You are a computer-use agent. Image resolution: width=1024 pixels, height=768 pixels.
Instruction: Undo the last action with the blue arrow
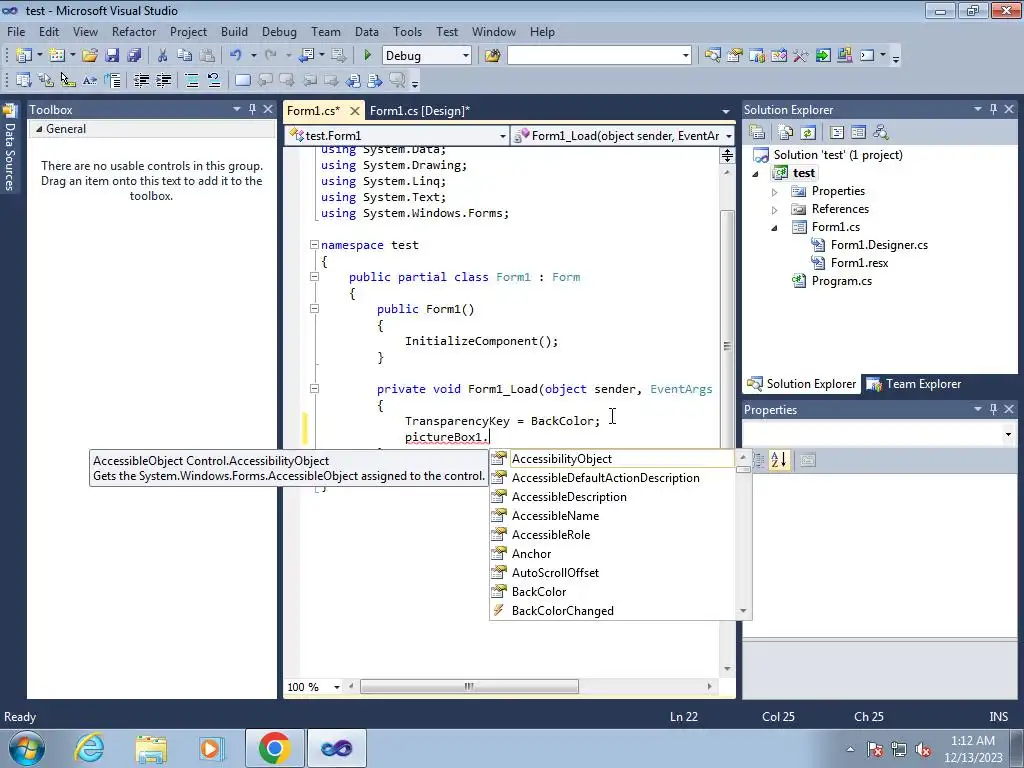(236, 56)
